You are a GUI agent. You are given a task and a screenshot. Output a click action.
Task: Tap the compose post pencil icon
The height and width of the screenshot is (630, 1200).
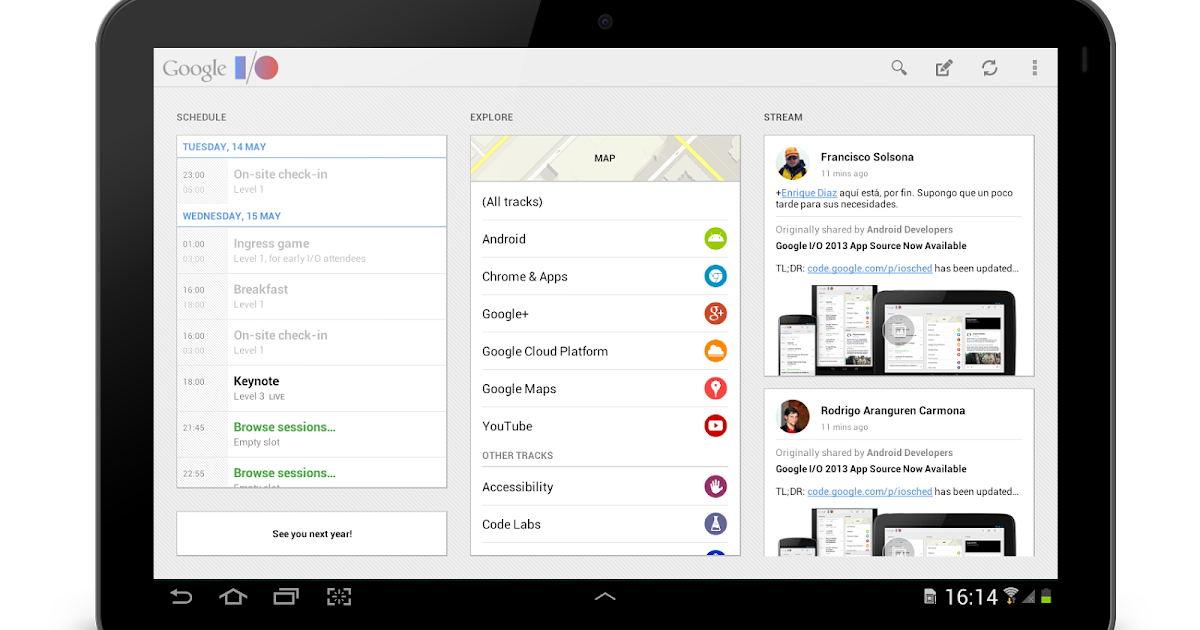(x=944, y=68)
